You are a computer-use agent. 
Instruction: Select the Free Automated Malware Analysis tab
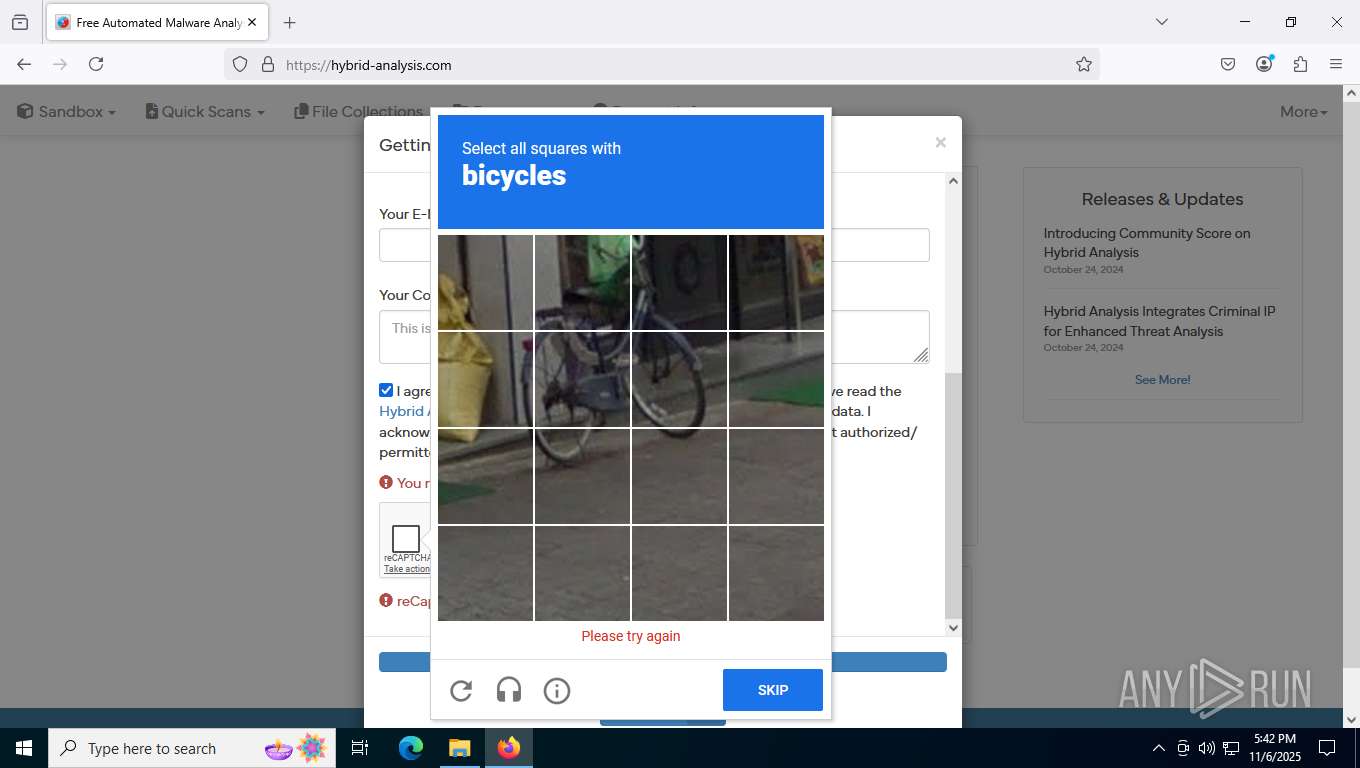[156, 22]
